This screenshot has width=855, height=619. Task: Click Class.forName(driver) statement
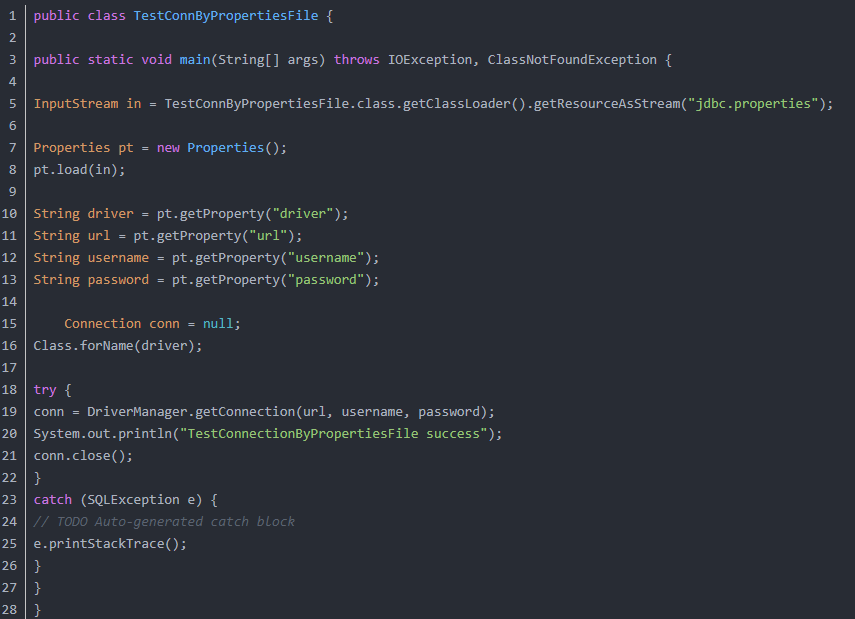(x=118, y=346)
